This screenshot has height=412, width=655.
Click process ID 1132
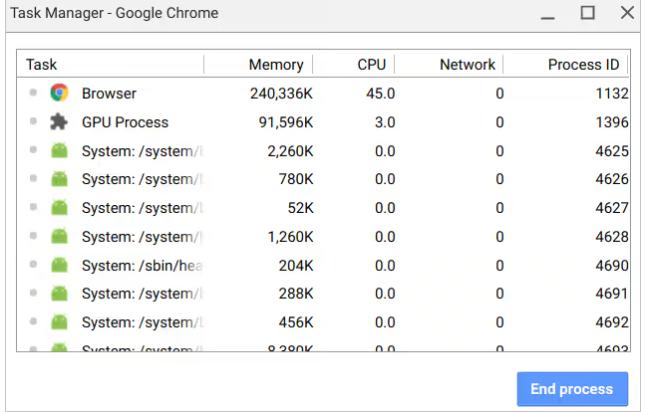click(612, 94)
